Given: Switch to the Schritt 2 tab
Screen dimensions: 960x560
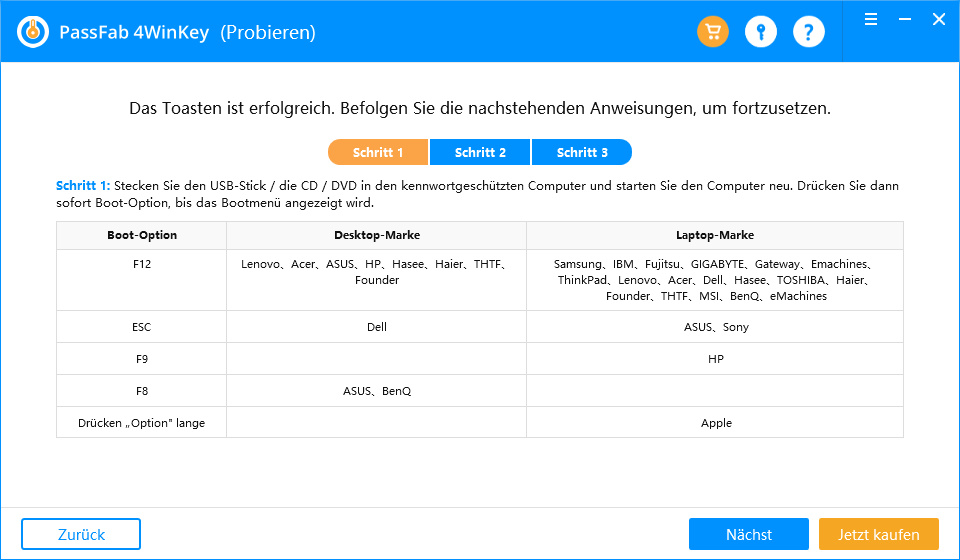Looking at the screenshot, I should tap(480, 152).
